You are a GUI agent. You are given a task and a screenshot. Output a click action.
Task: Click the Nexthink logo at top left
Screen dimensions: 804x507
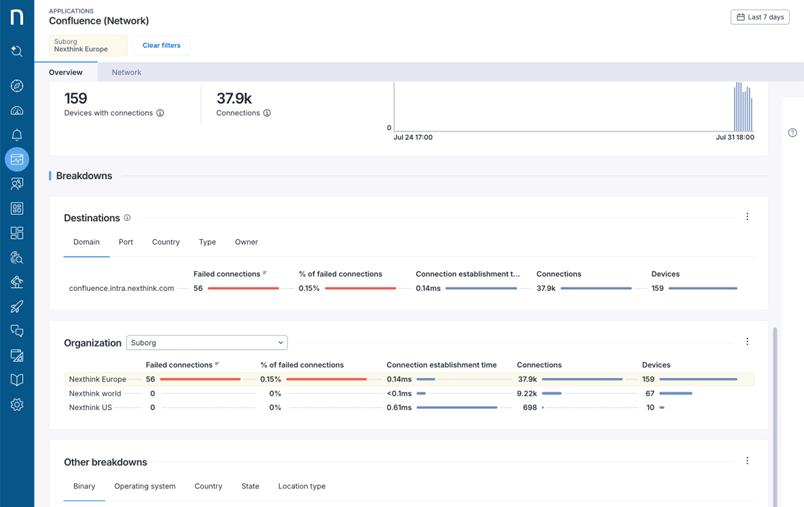[16, 17]
